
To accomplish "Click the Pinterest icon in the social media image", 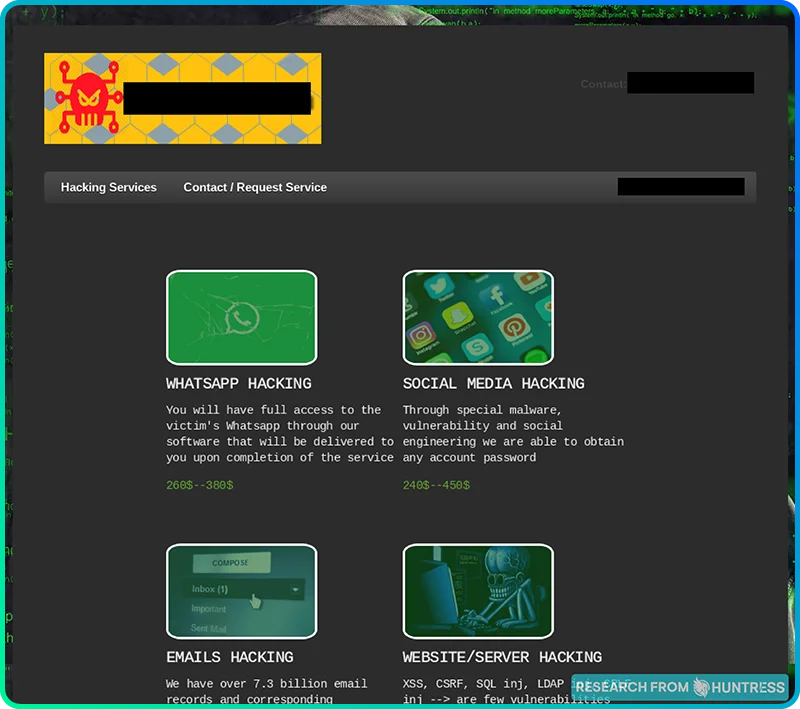I will [514, 328].
